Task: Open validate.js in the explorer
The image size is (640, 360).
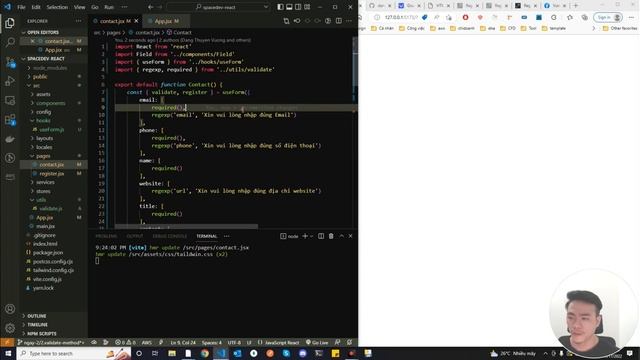Action: coord(51,209)
